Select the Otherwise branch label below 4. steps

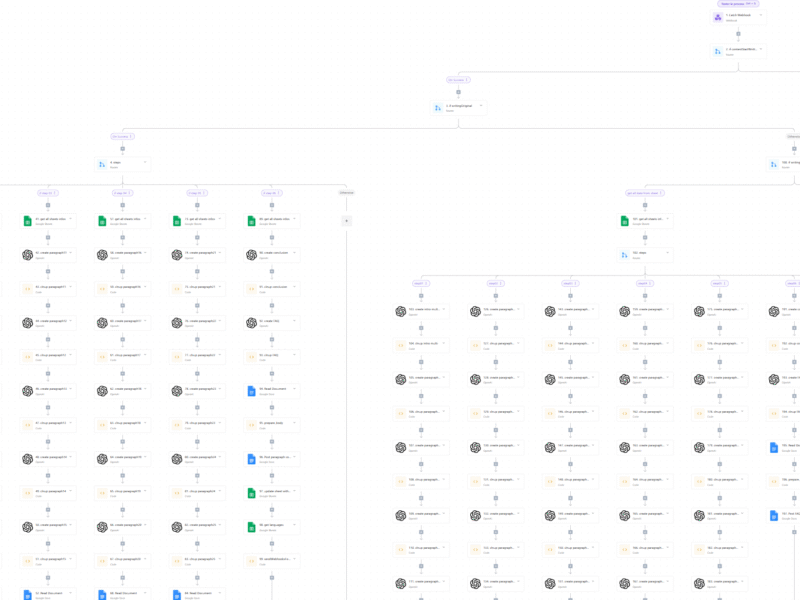pyautogui.click(x=346, y=192)
